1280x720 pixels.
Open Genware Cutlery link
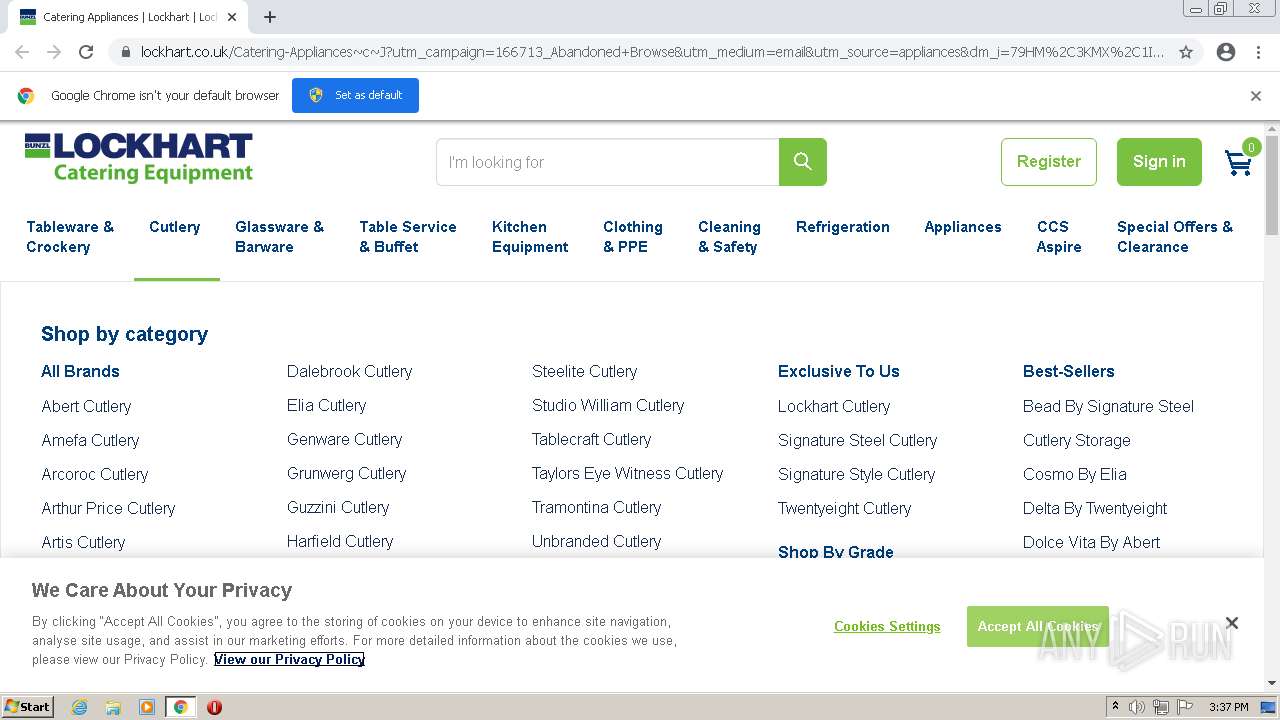point(345,439)
